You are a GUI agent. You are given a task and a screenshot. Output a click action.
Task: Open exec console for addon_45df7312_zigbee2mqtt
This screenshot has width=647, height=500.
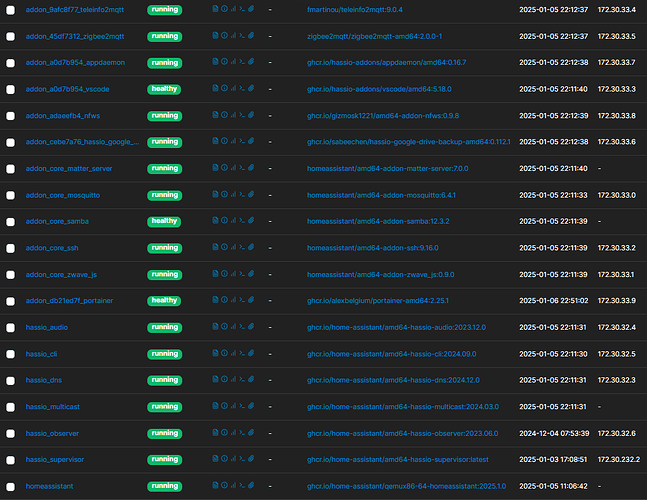pos(242,35)
